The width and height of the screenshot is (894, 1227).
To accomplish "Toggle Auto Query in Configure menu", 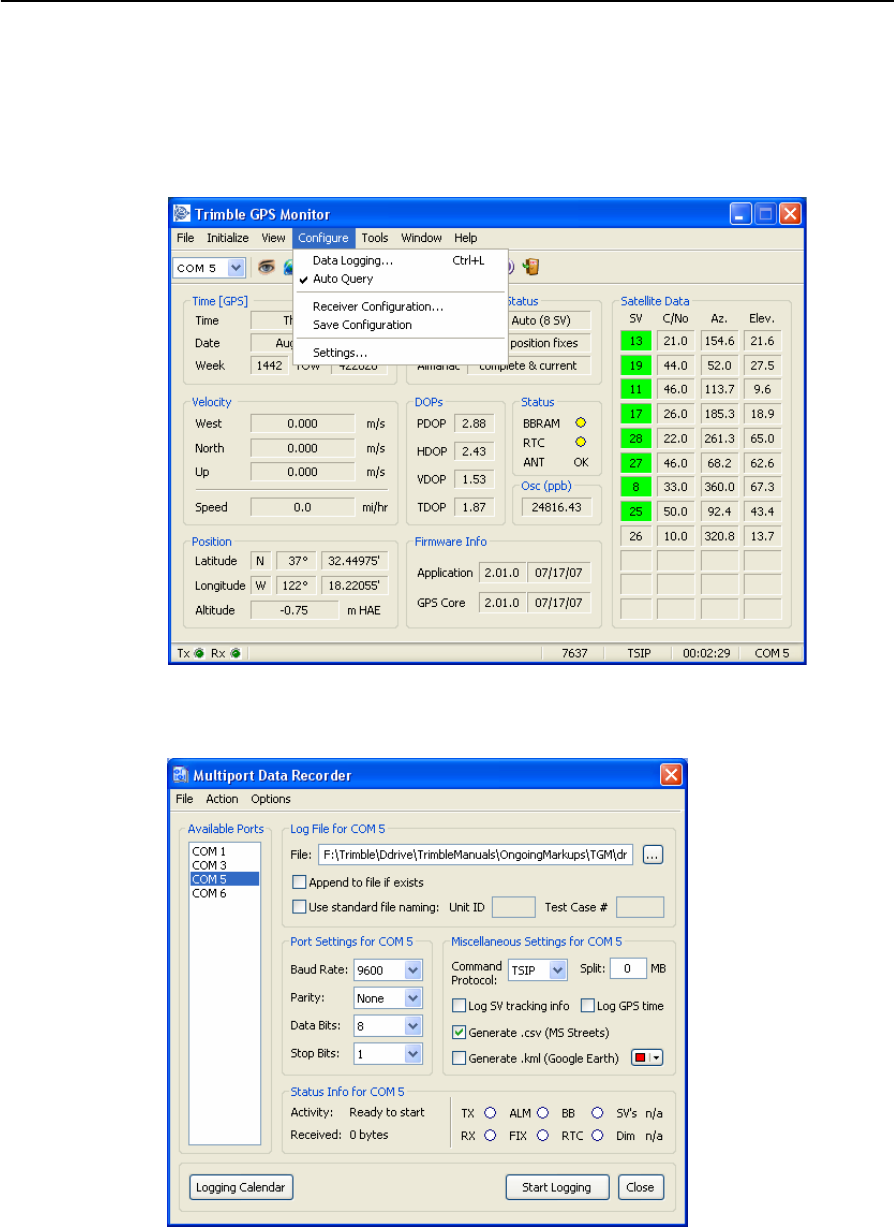I will click(x=343, y=279).
